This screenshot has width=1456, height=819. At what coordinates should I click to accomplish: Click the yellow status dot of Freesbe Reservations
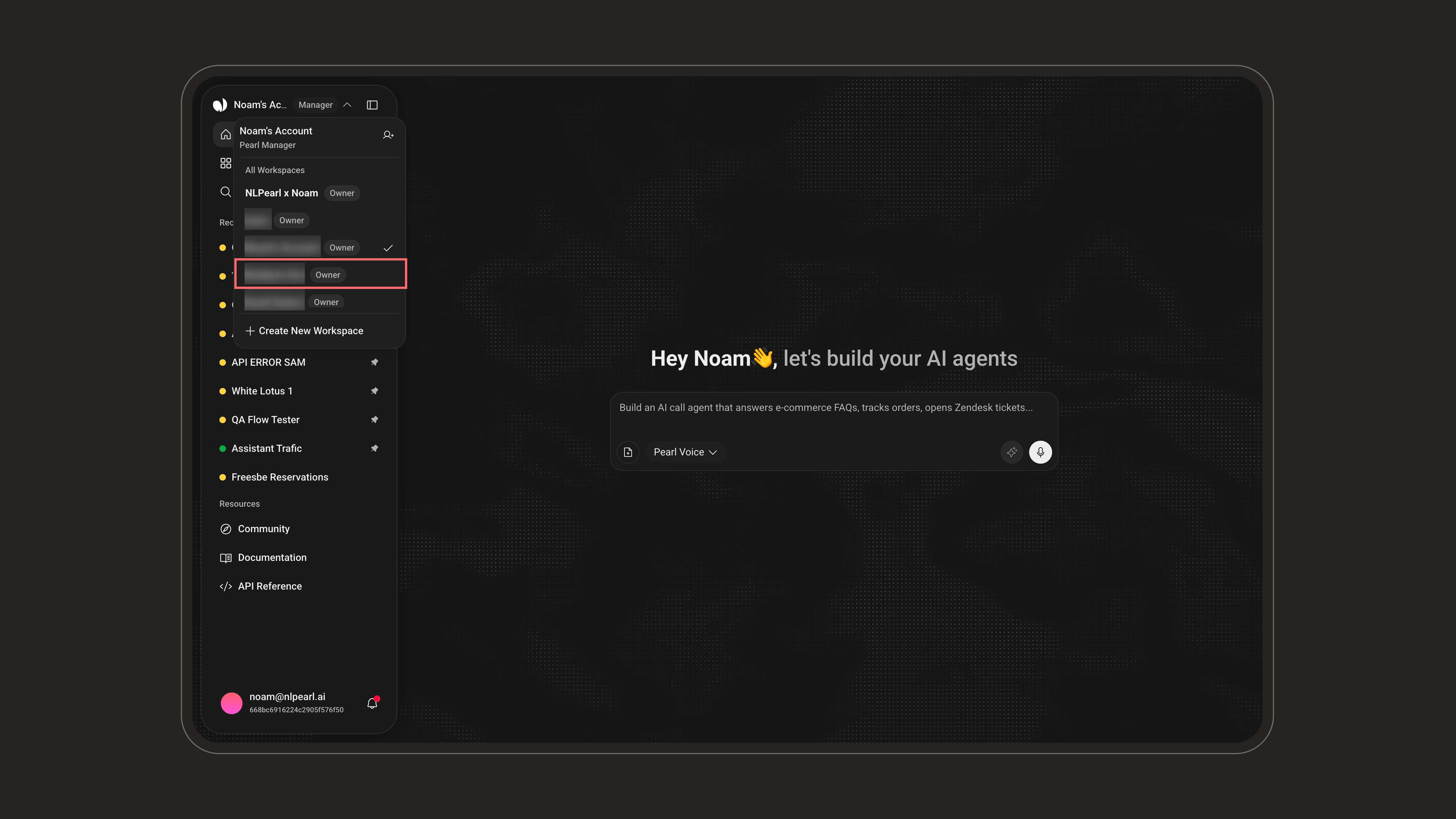pyautogui.click(x=223, y=477)
